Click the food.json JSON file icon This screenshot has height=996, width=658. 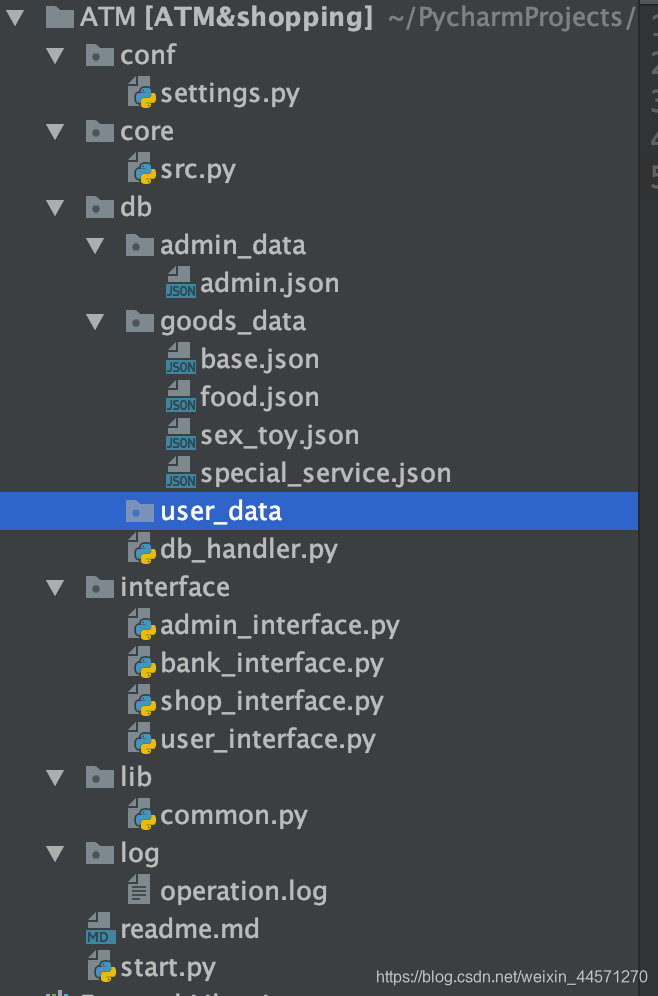click(x=180, y=397)
